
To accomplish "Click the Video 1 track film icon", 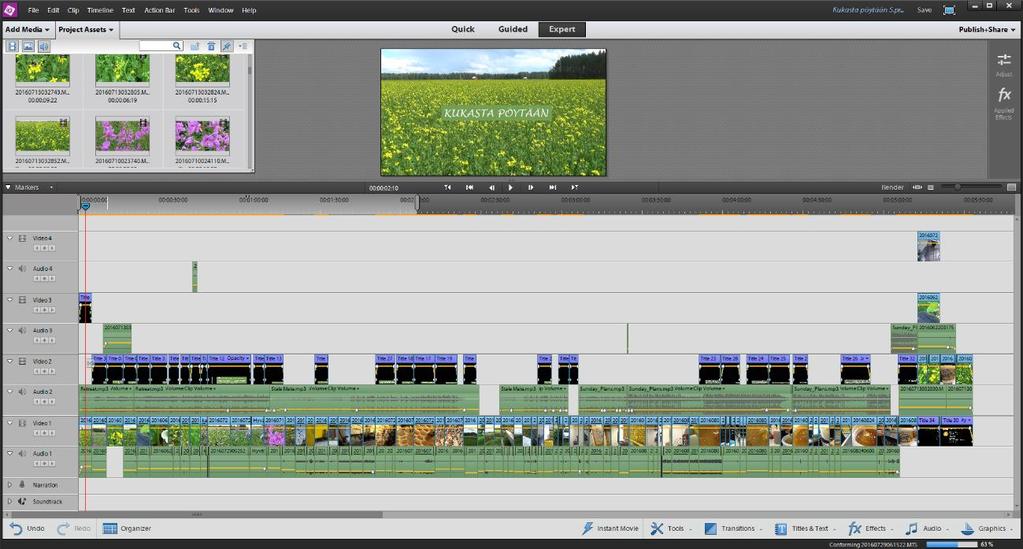I will (x=22, y=423).
